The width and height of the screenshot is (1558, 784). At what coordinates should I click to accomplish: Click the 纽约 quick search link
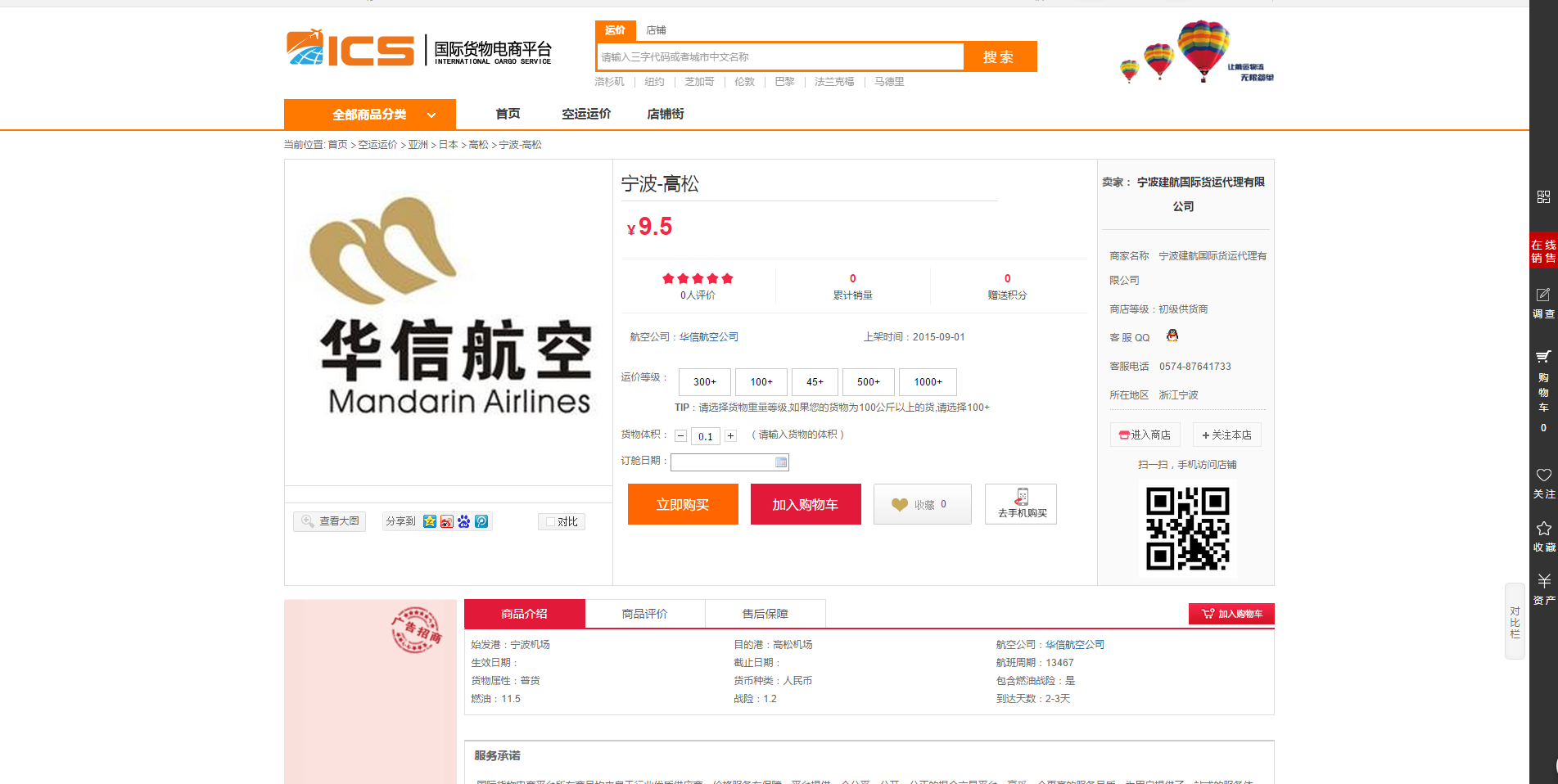pyautogui.click(x=654, y=82)
